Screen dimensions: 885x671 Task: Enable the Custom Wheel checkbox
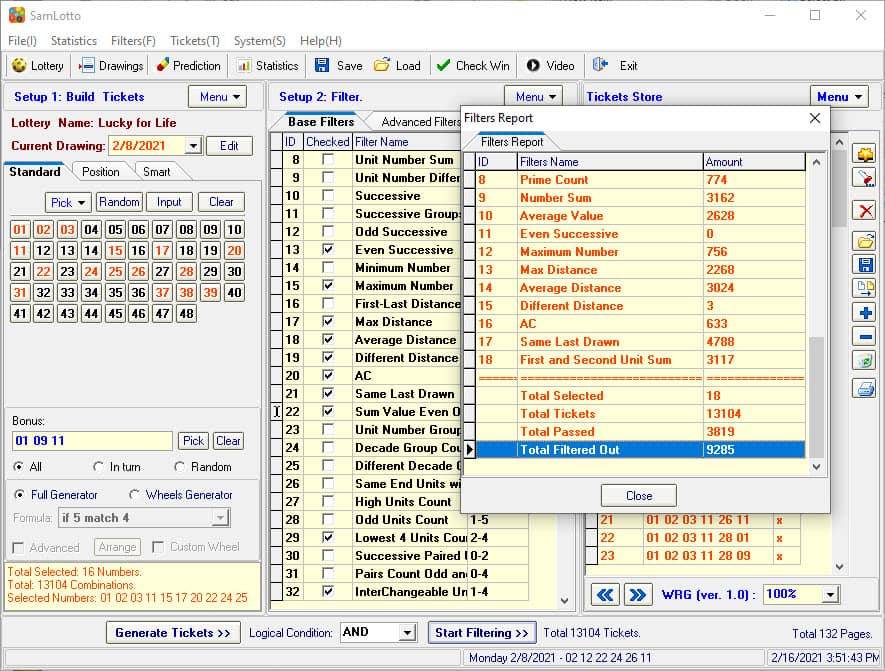point(158,547)
